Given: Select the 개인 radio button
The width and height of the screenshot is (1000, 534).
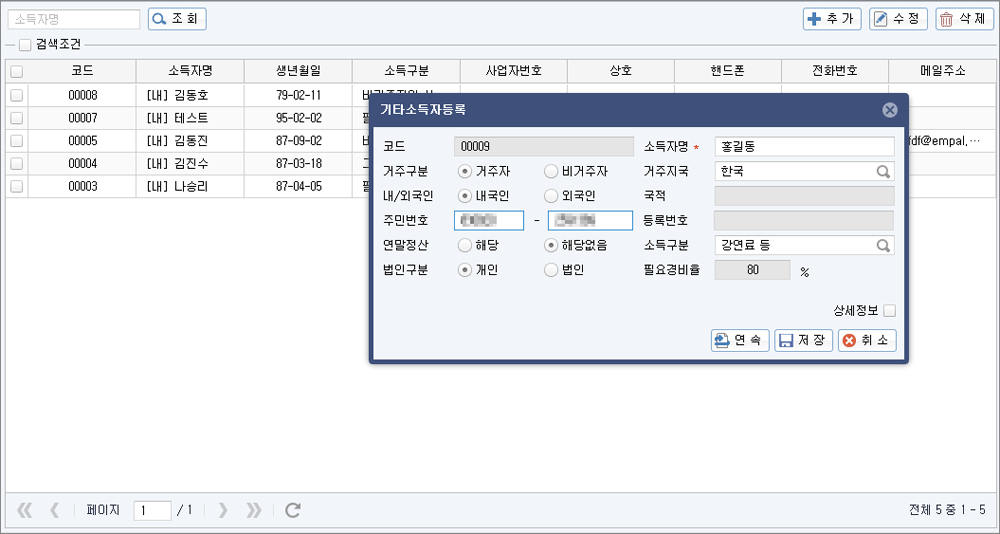Looking at the screenshot, I should tap(465, 270).
